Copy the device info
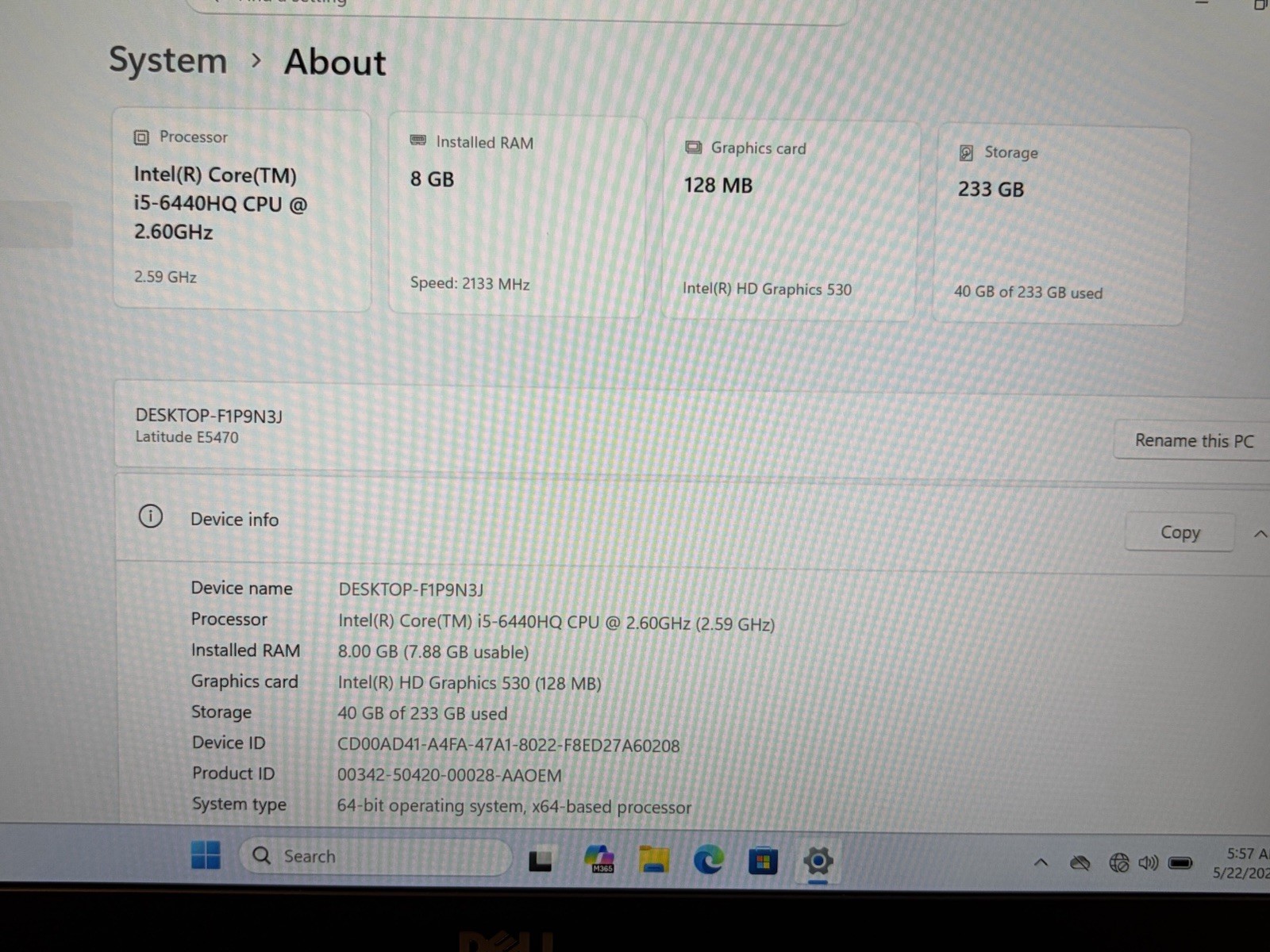Image resolution: width=1270 pixels, height=952 pixels. point(1180,532)
